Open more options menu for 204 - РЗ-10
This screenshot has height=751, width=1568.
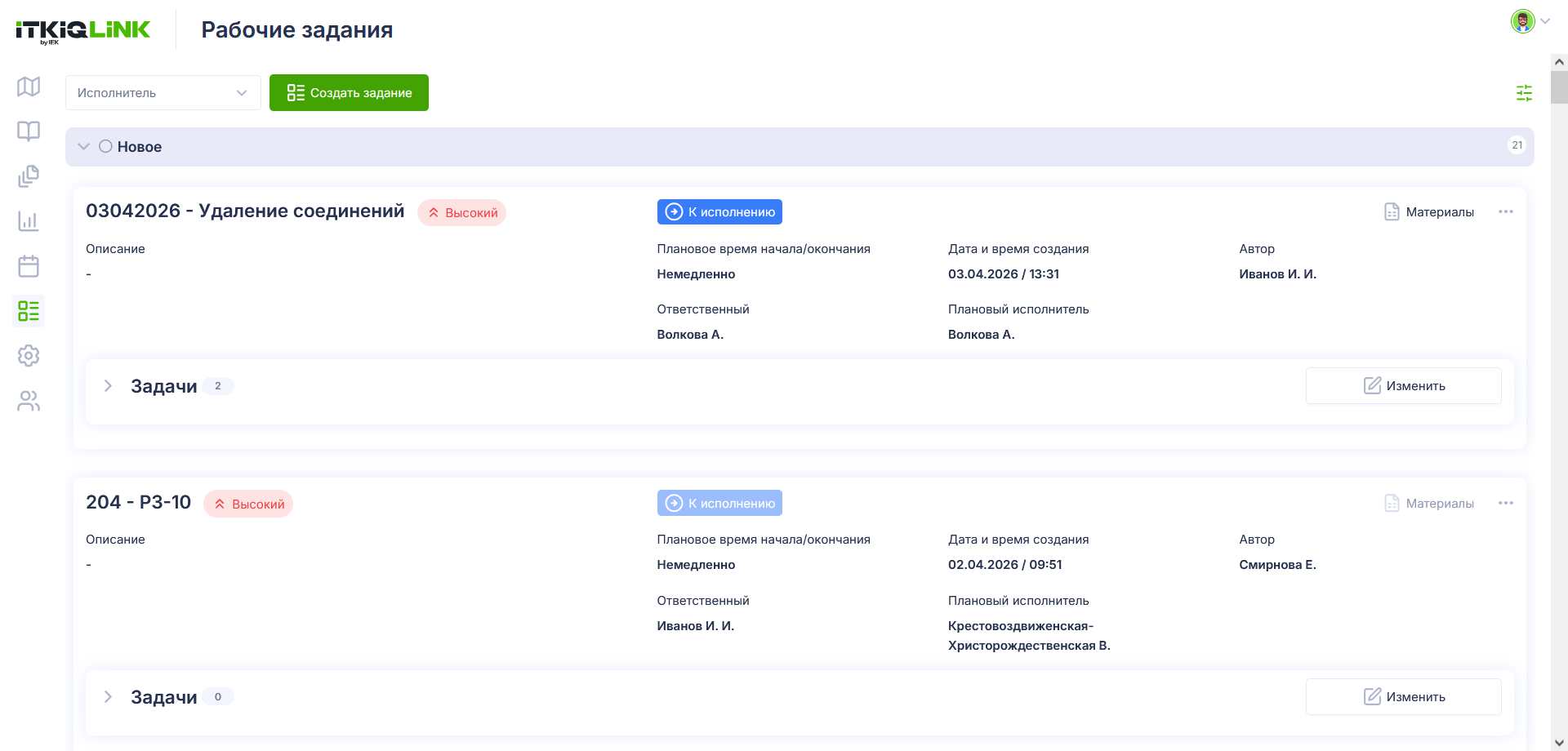[x=1506, y=504]
